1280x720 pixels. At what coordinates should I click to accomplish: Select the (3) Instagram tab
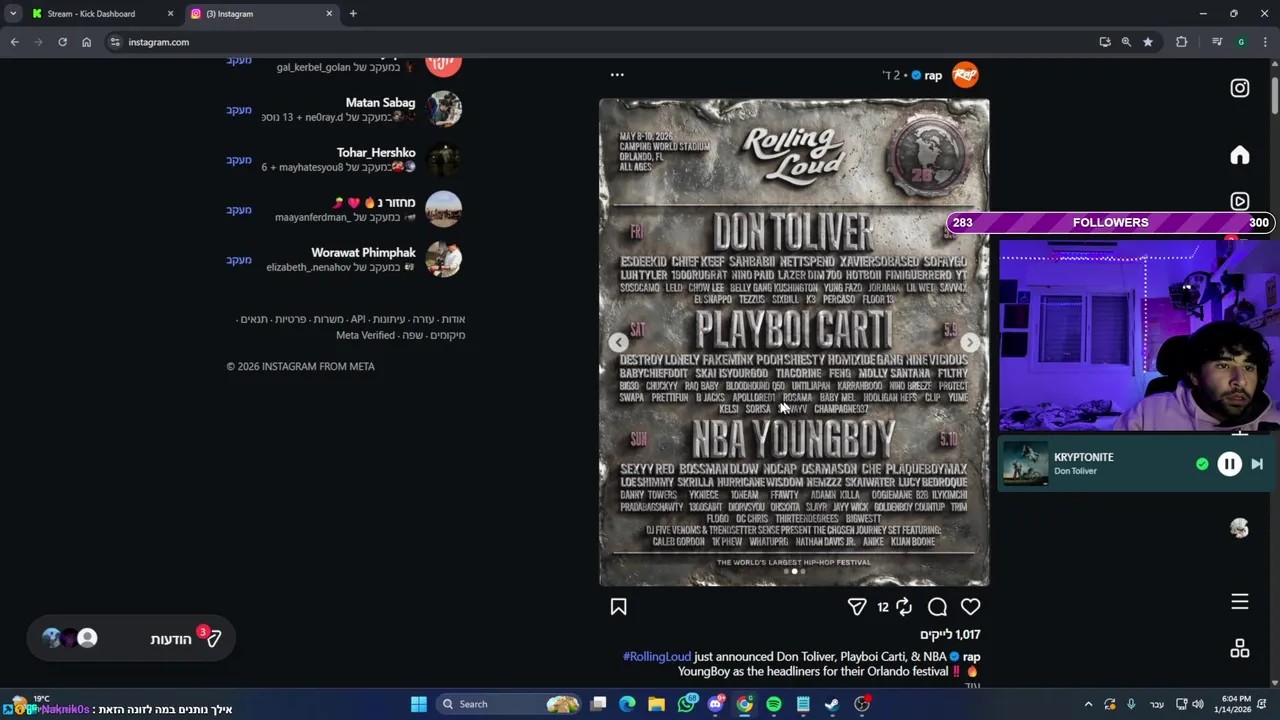click(255, 14)
